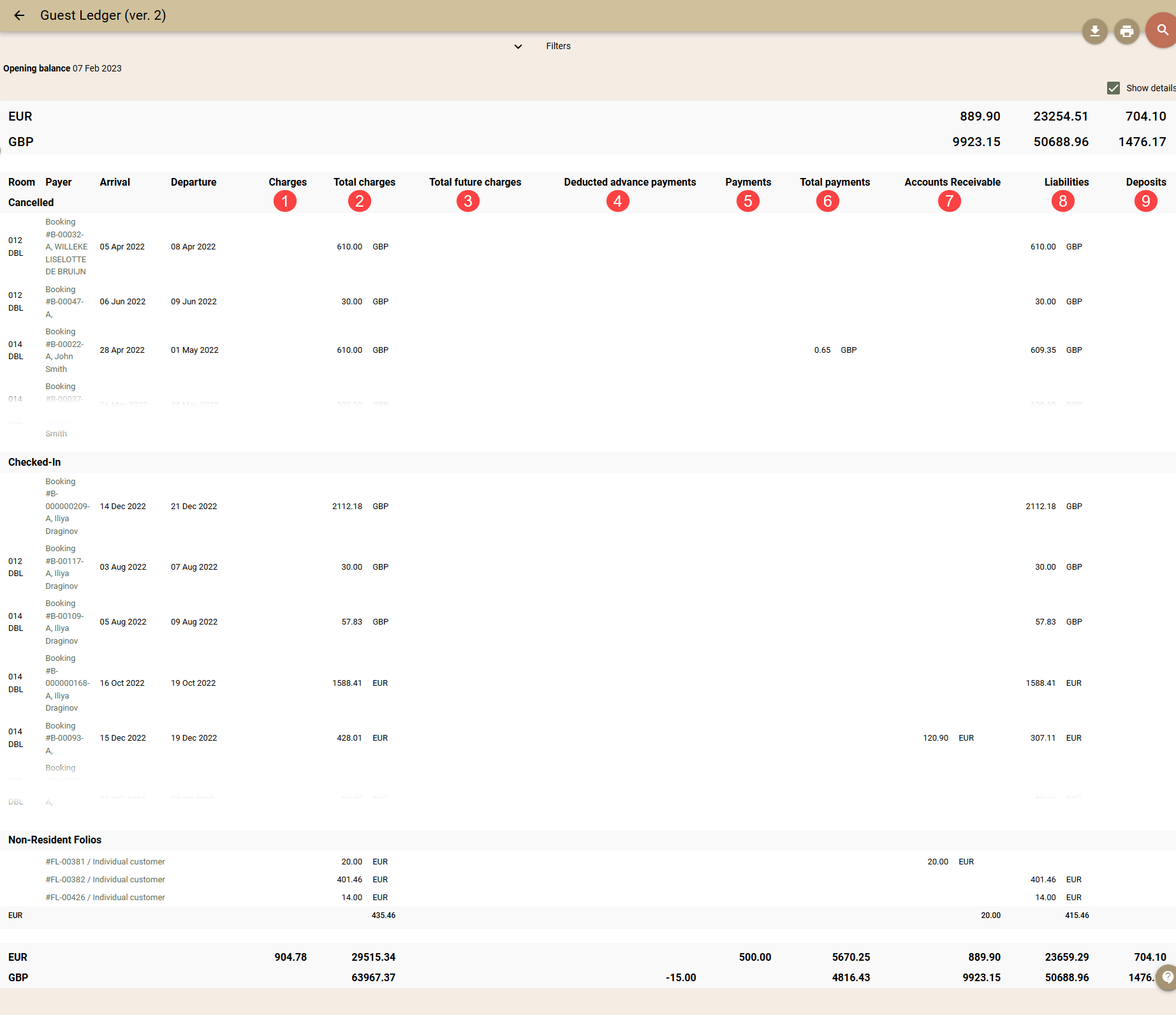Image resolution: width=1176 pixels, height=1015 pixels.
Task: Open booking #B-000000168-A Iliya Draginov
Action: click(x=68, y=683)
